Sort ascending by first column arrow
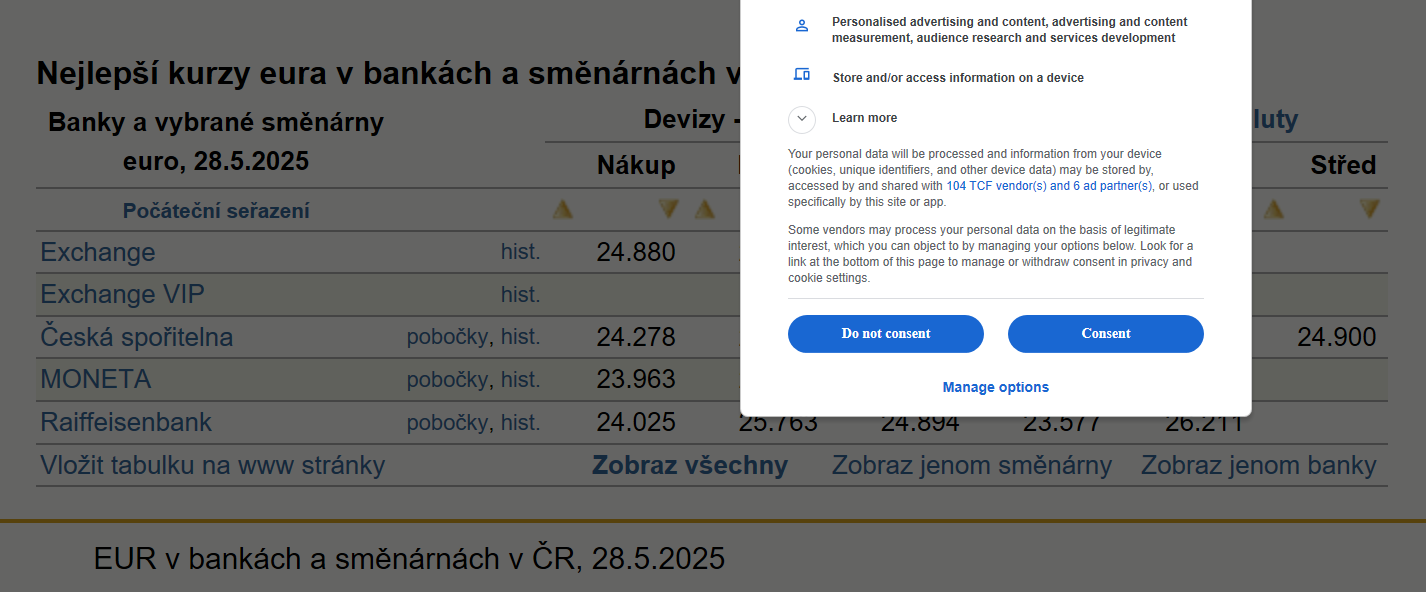Screen dimensions: 1426x592 point(563,210)
